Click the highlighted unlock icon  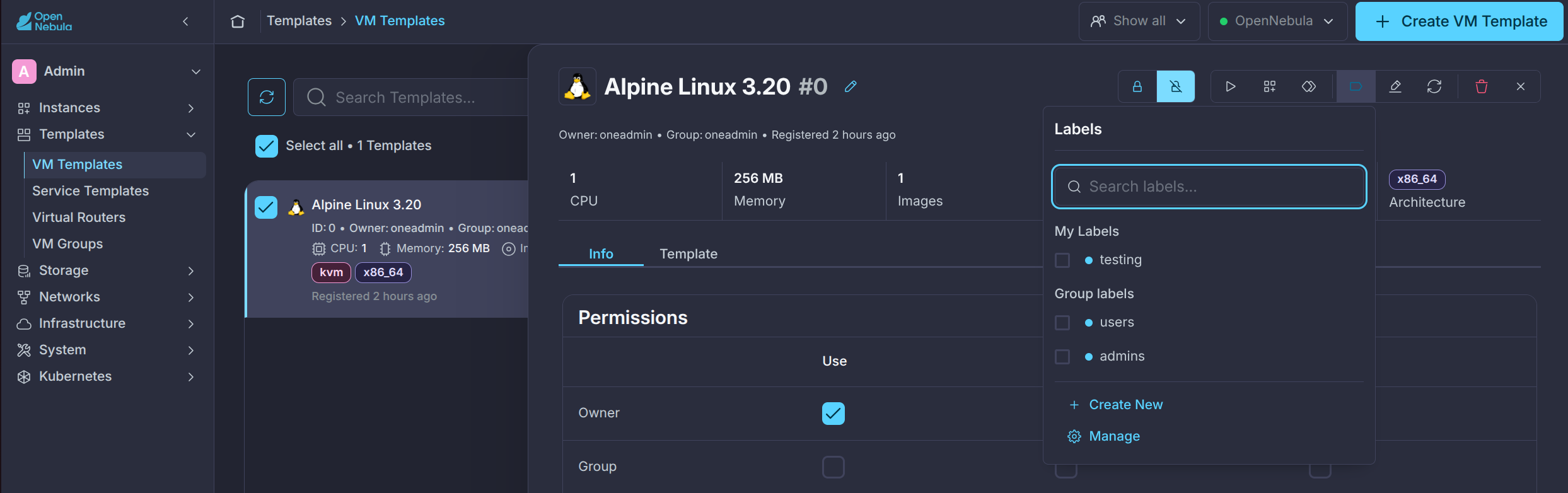(1176, 86)
